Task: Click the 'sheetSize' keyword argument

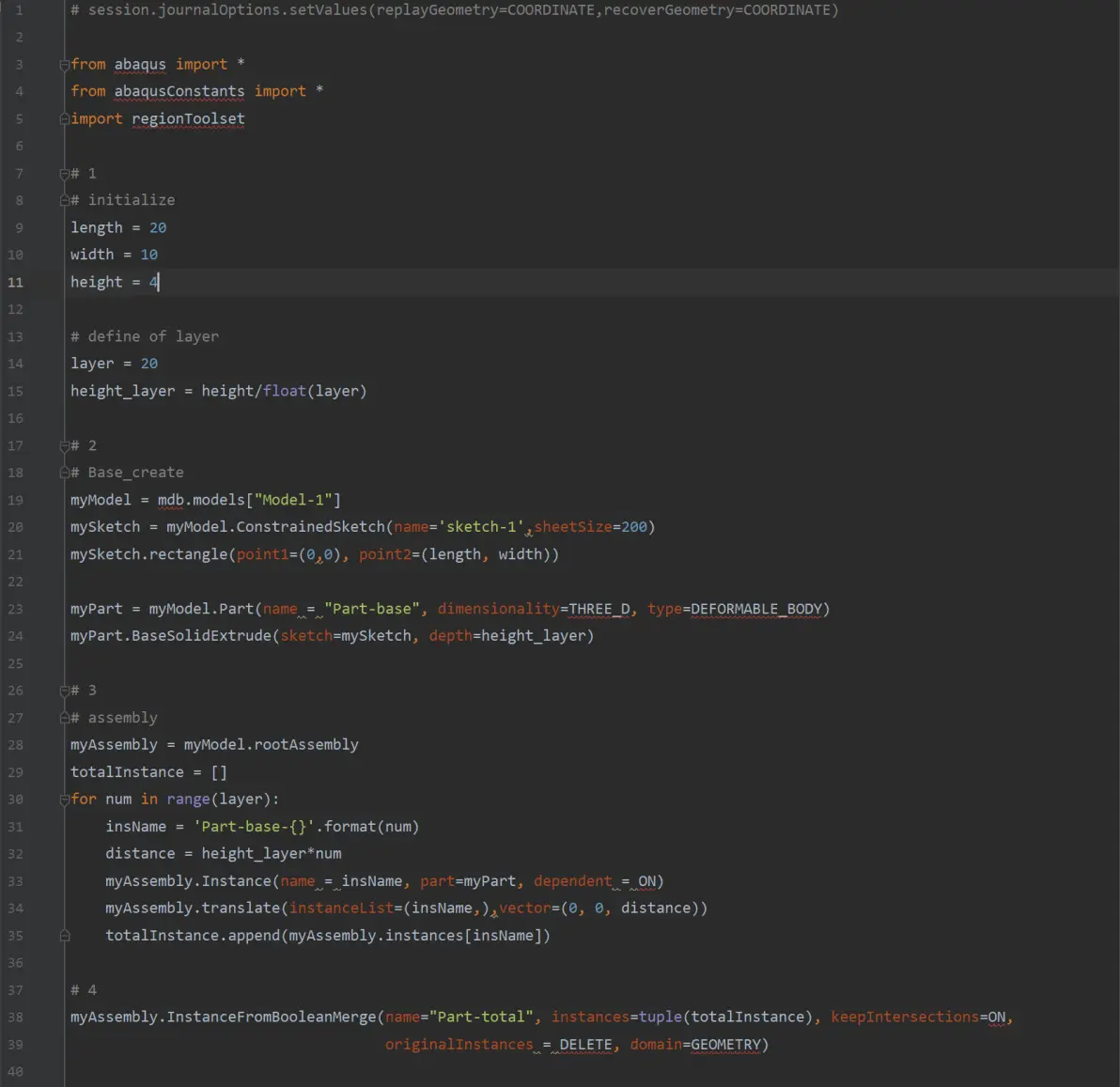Action: (x=573, y=527)
